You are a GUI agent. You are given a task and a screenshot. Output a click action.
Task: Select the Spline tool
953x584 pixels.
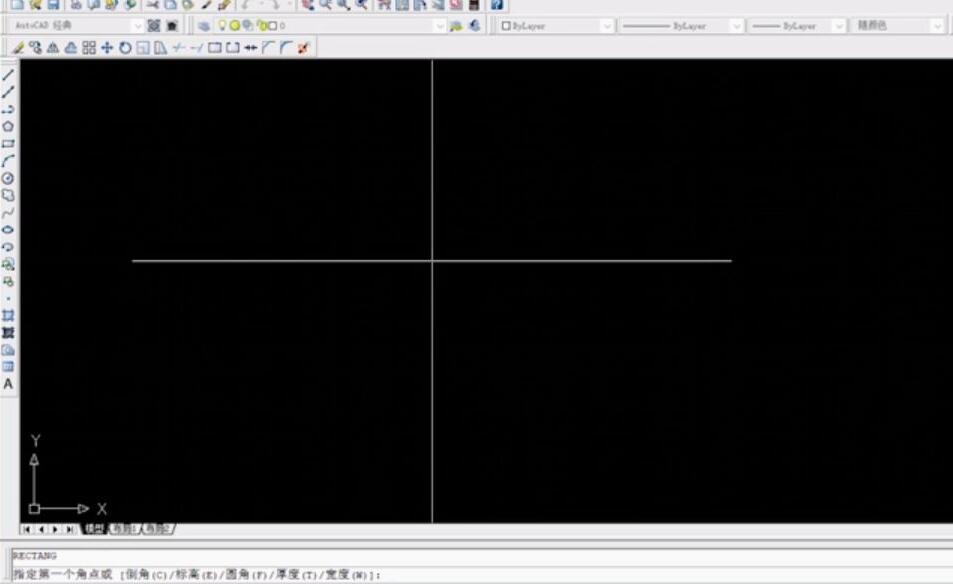pos(8,213)
